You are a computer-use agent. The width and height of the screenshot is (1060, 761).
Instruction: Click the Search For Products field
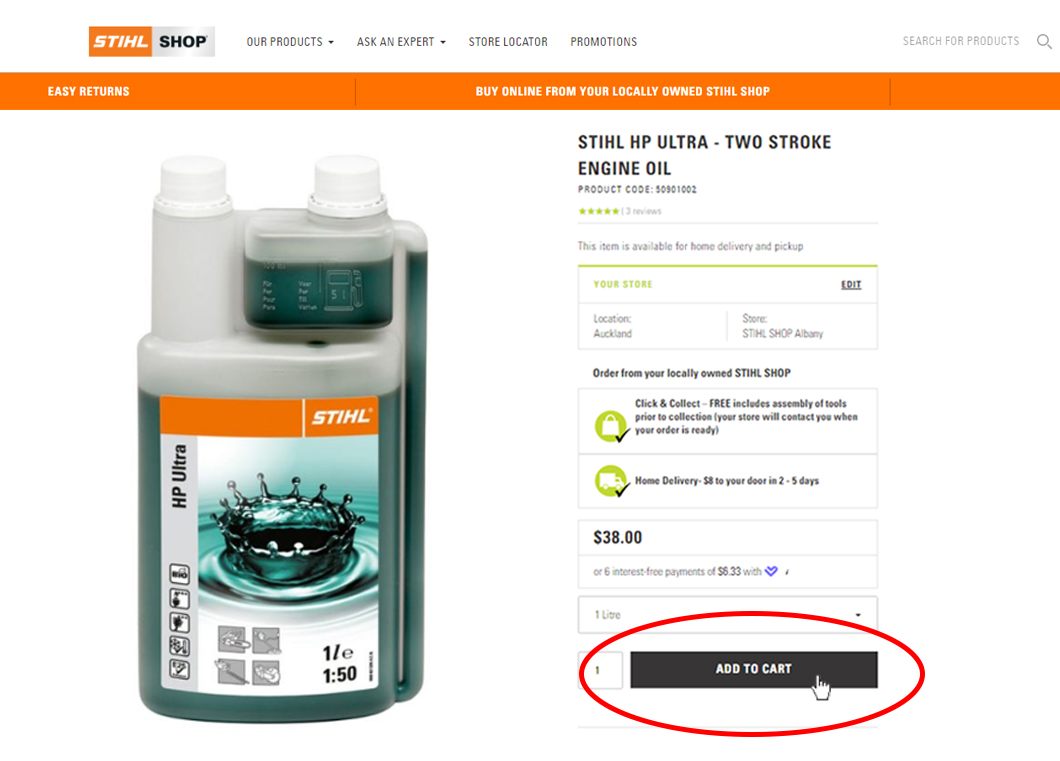tap(961, 41)
